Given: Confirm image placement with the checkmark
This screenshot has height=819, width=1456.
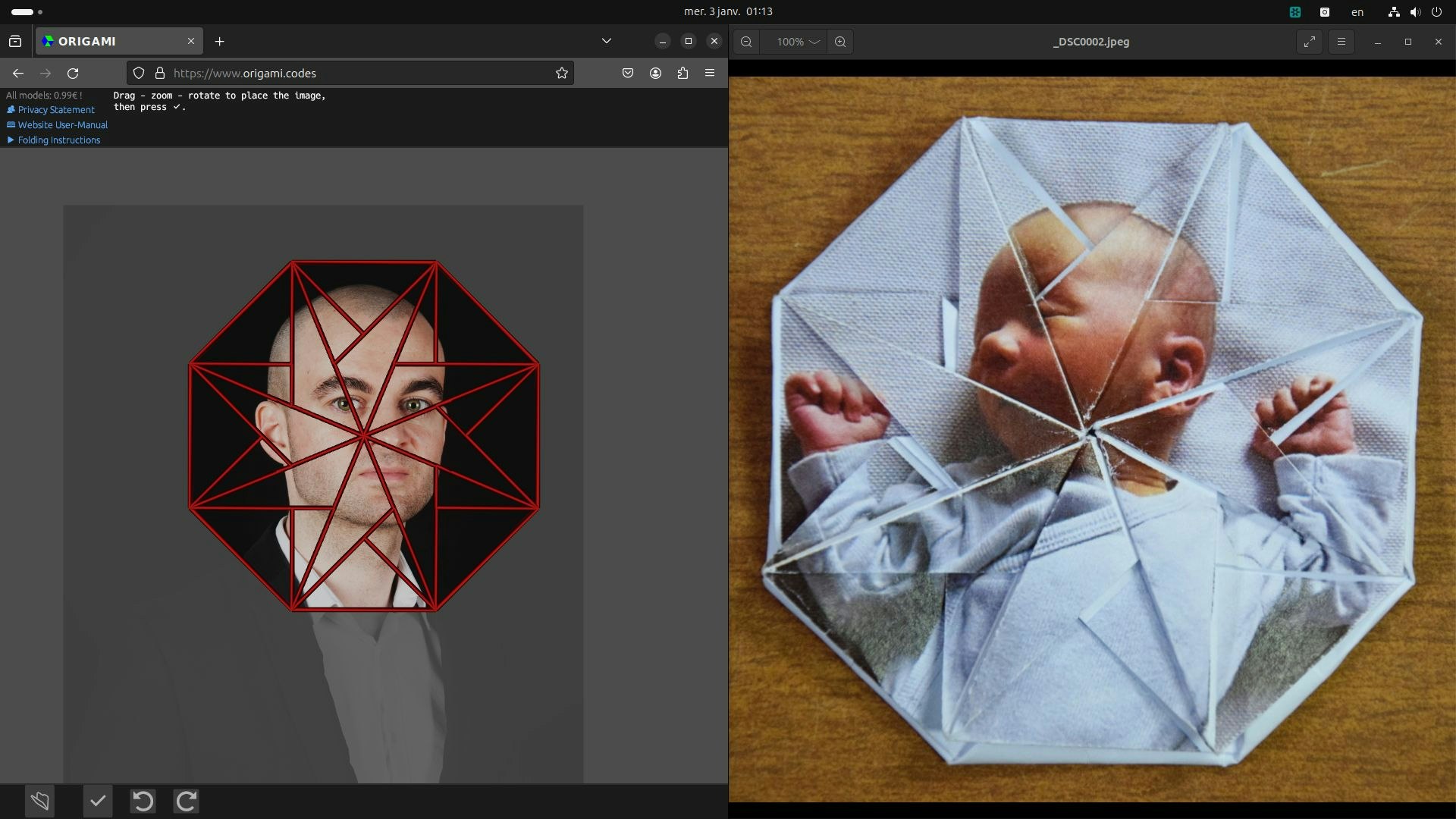Looking at the screenshot, I should 97,801.
